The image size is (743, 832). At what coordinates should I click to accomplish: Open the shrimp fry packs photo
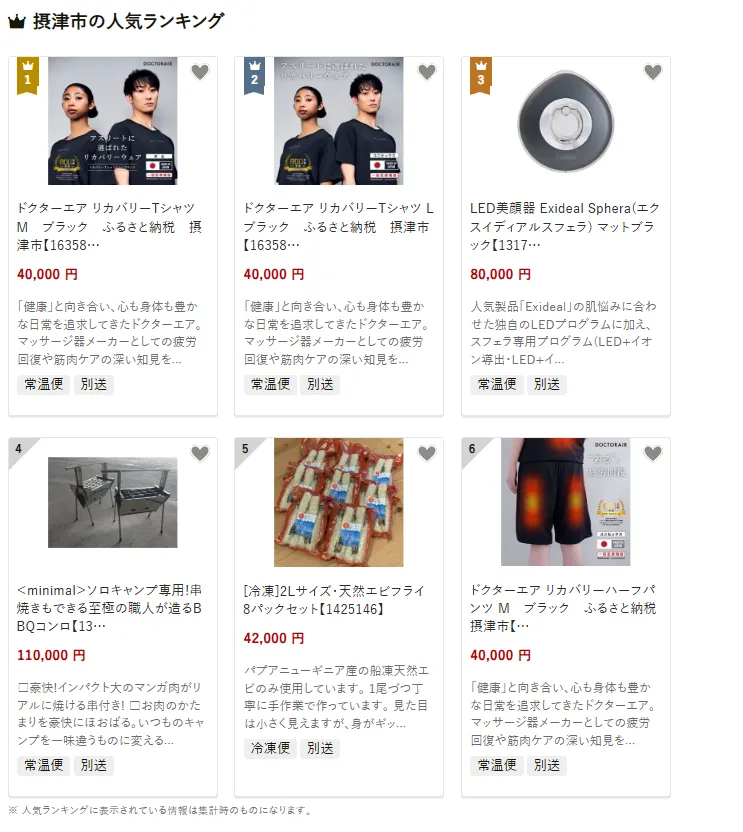pyautogui.click(x=339, y=502)
